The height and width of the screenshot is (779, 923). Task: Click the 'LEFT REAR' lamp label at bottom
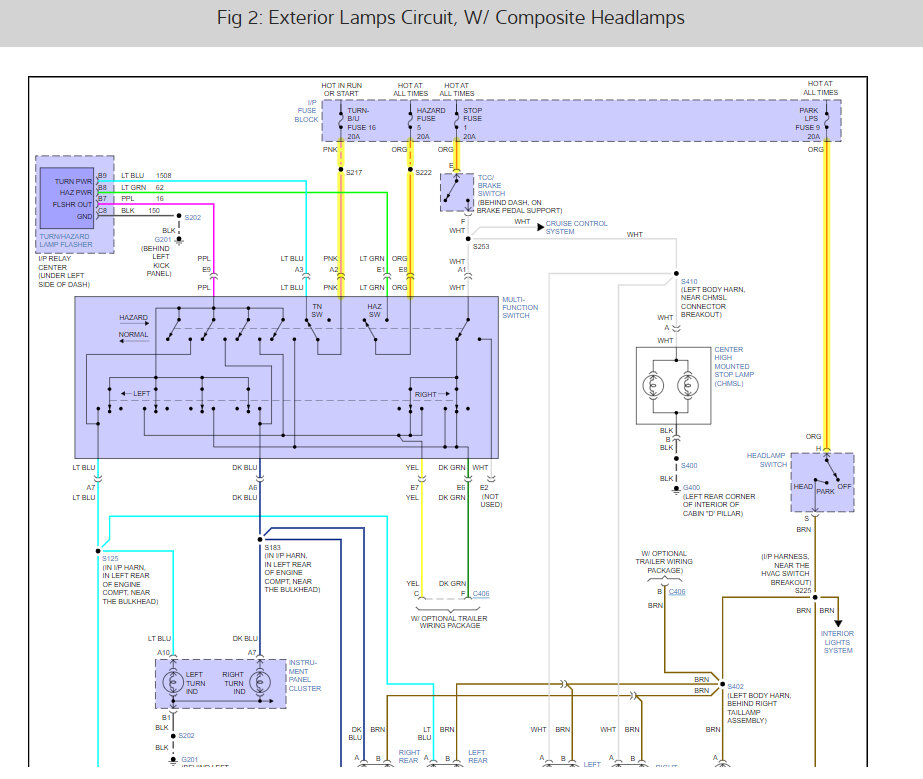(477, 757)
